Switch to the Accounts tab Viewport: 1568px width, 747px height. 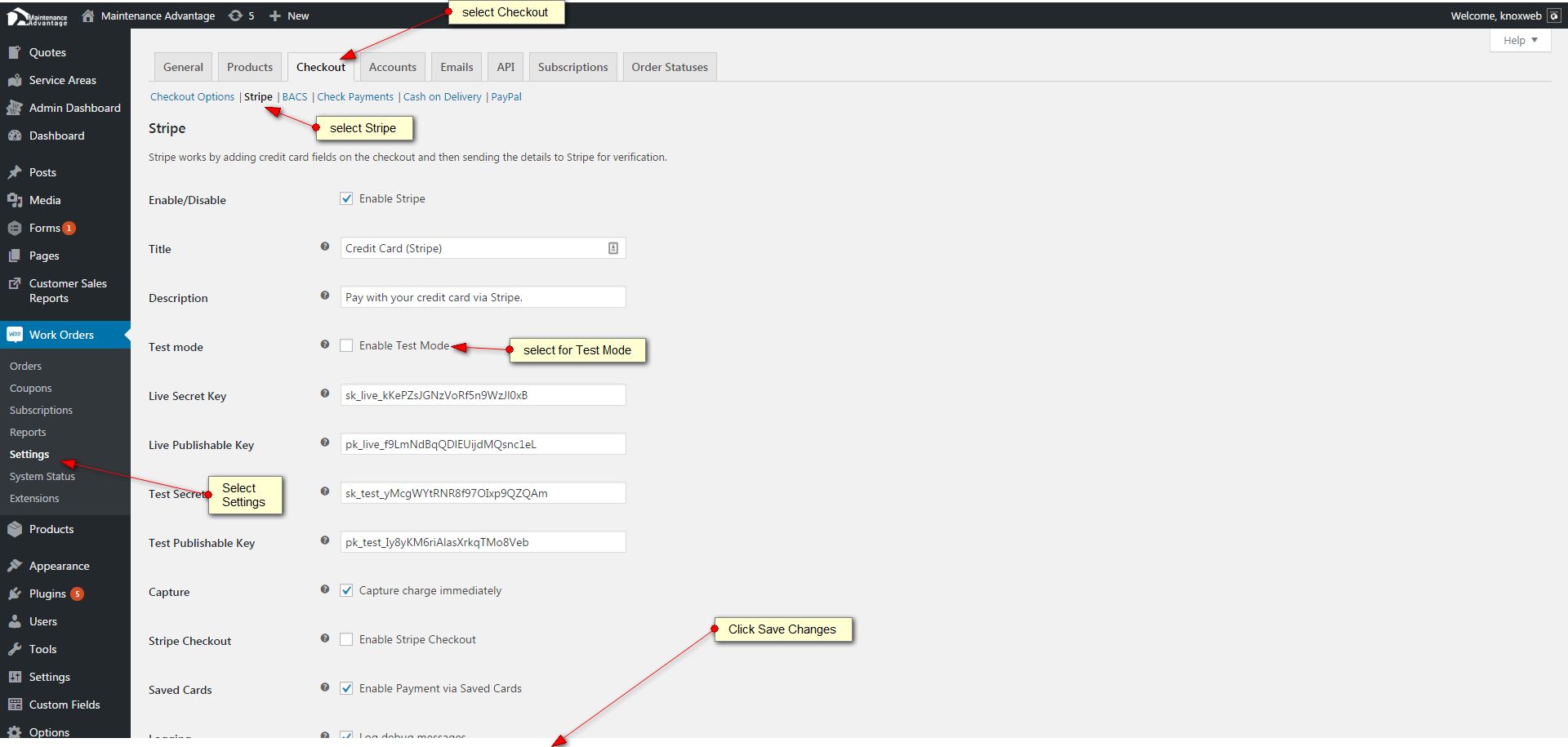pyautogui.click(x=393, y=67)
